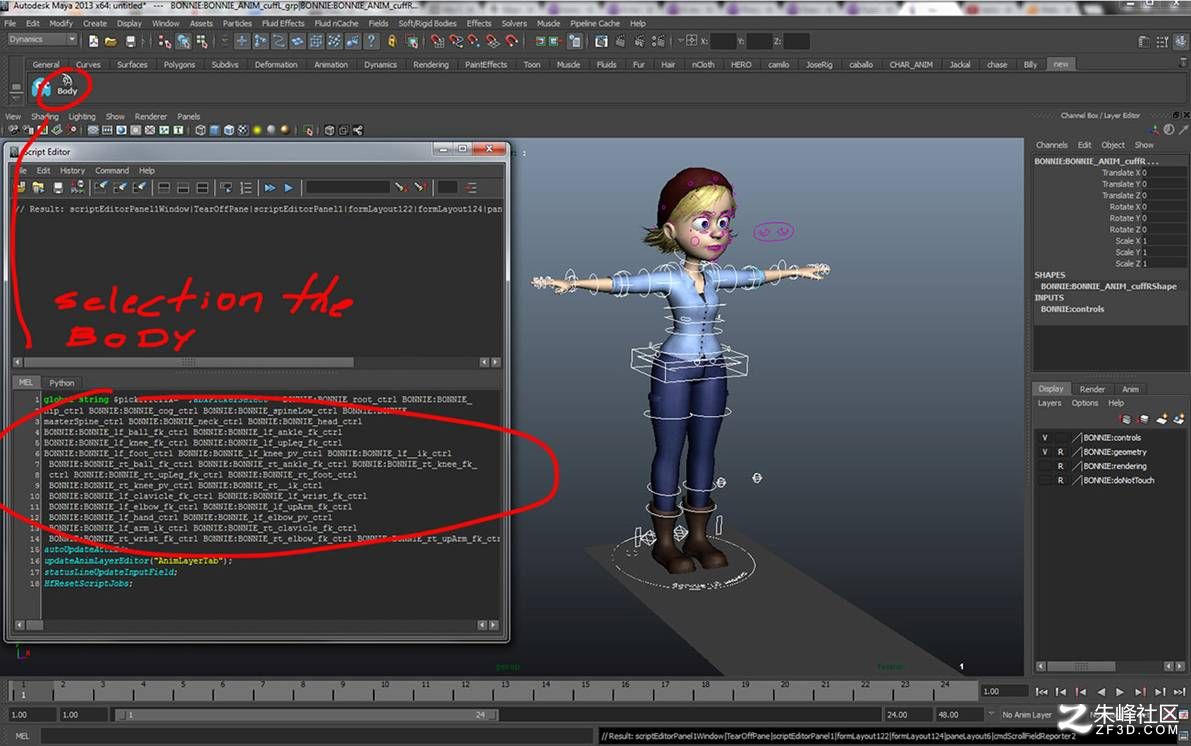
Task: Toggle visibility of BONNIE:rendering layer
Action: pyautogui.click(x=1045, y=466)
